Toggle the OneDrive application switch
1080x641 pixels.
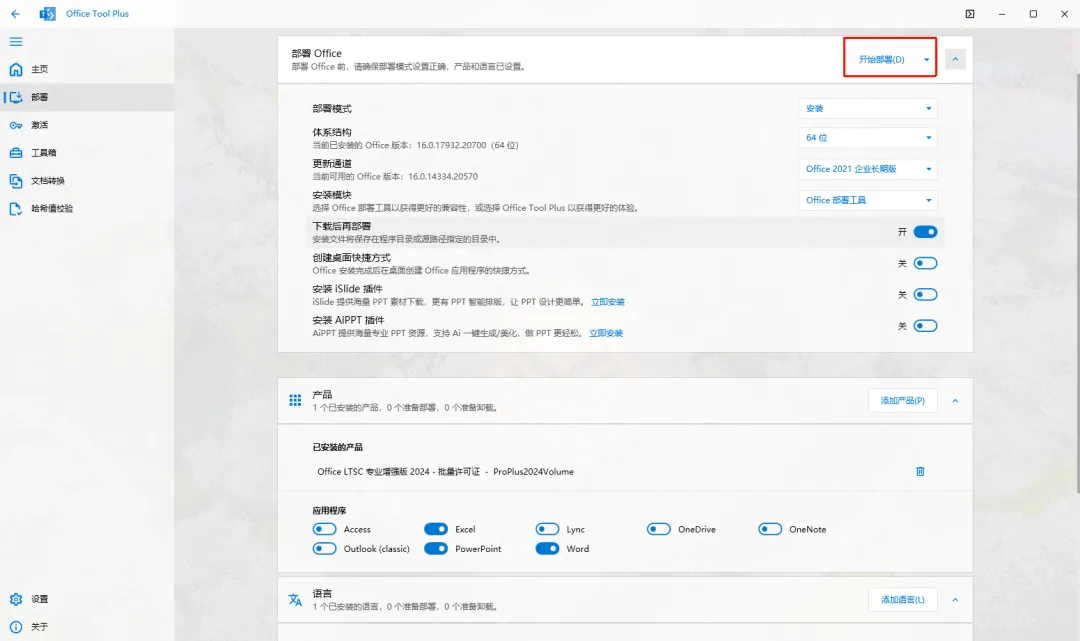[658, 529]
